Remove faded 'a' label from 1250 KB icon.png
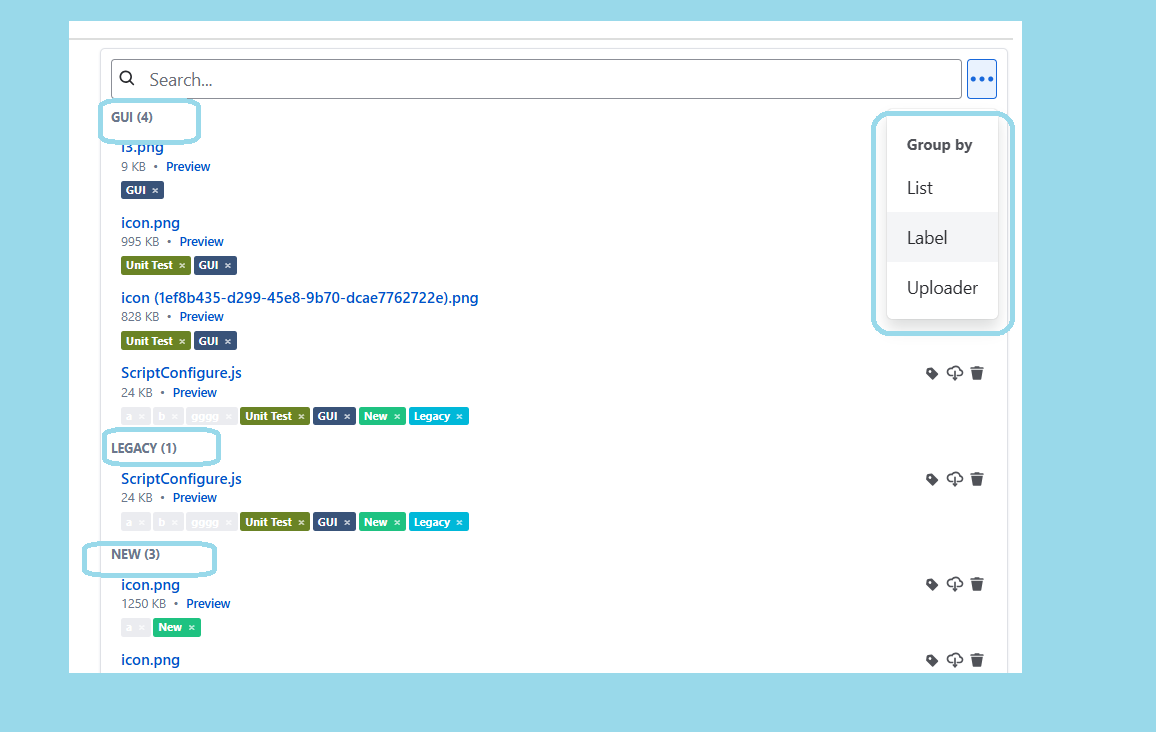This screenshot has height=732, width=1156. 142,628
